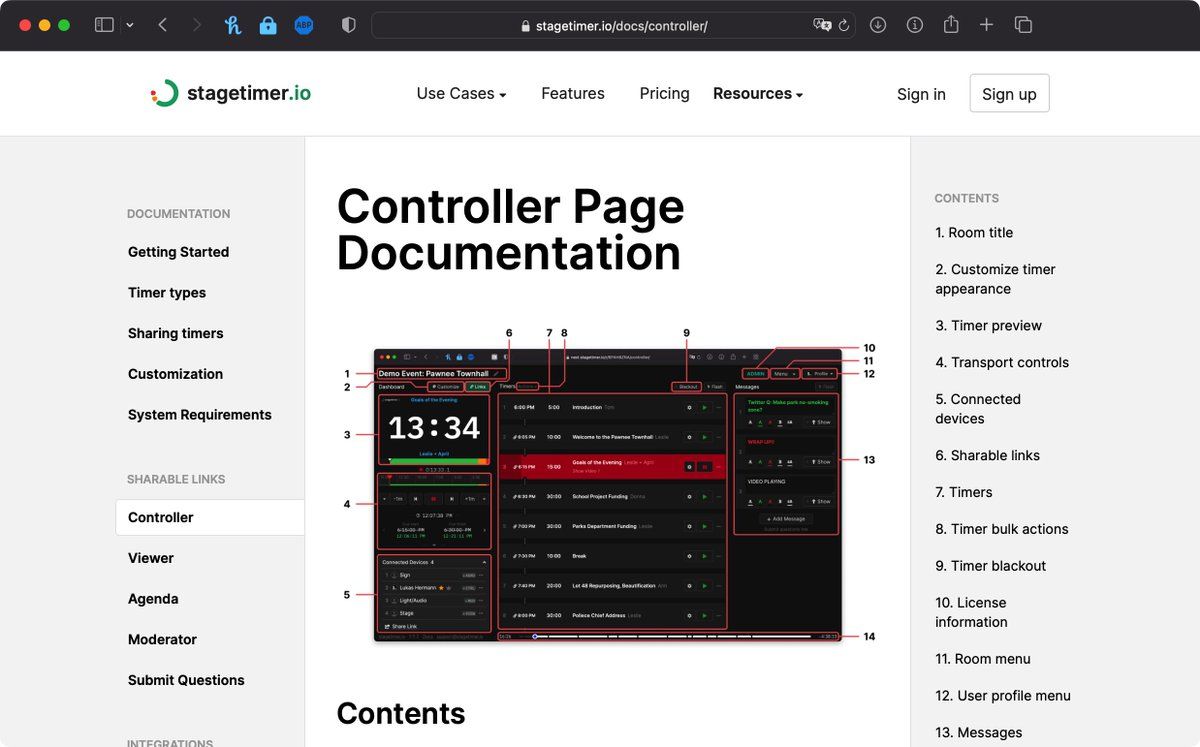Image resolution: width=1200 pixels, height=747 pixels.
Task: Open the Pricing nav item
Action: pyautogui.click(x=664, y=93)
